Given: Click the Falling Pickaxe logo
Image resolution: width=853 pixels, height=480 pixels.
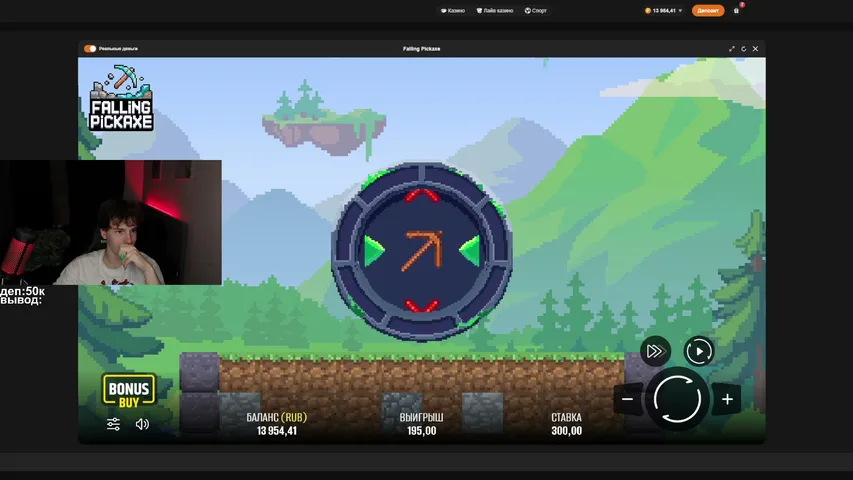Looking at the screenshot, I should tap(121, 98).
